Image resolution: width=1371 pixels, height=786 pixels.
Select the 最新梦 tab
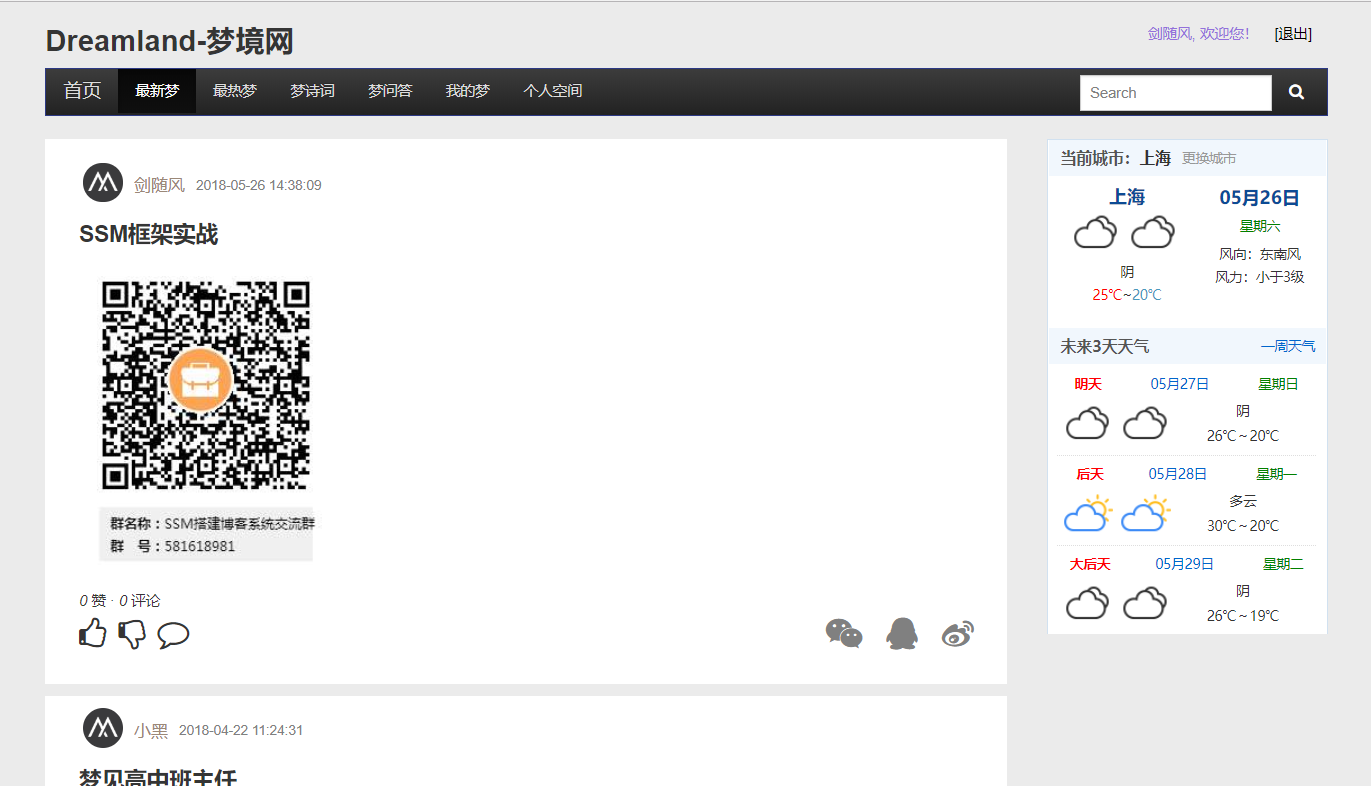(x=157, y=91)
